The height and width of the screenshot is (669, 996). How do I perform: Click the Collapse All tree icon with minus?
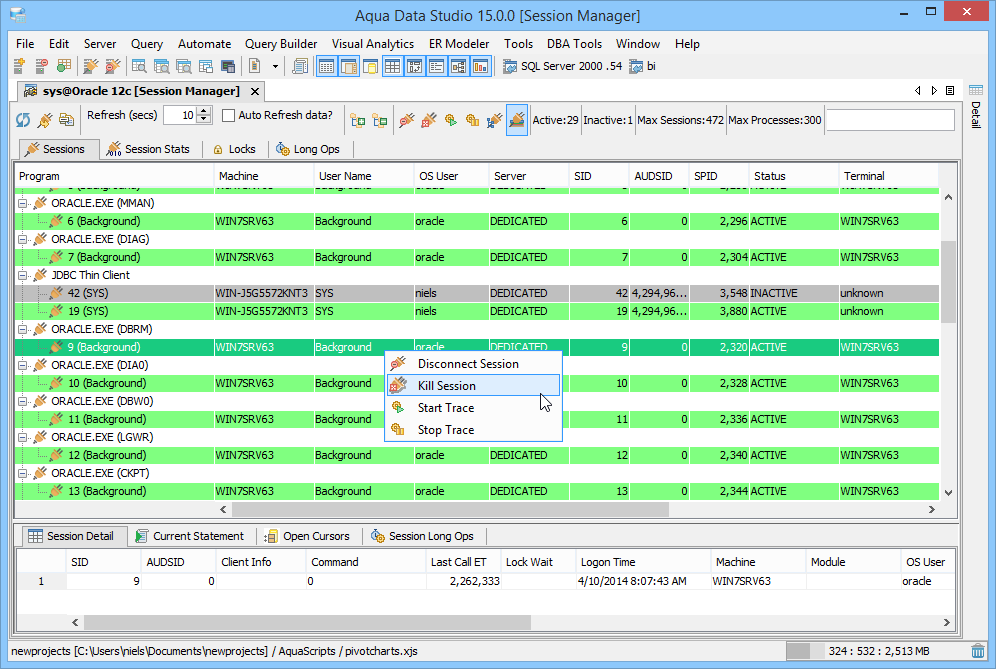[x=380, y=120]
